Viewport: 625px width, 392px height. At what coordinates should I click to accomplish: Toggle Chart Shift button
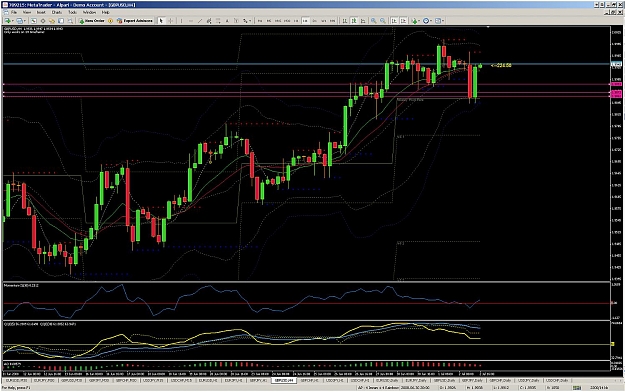pos(403,21)
